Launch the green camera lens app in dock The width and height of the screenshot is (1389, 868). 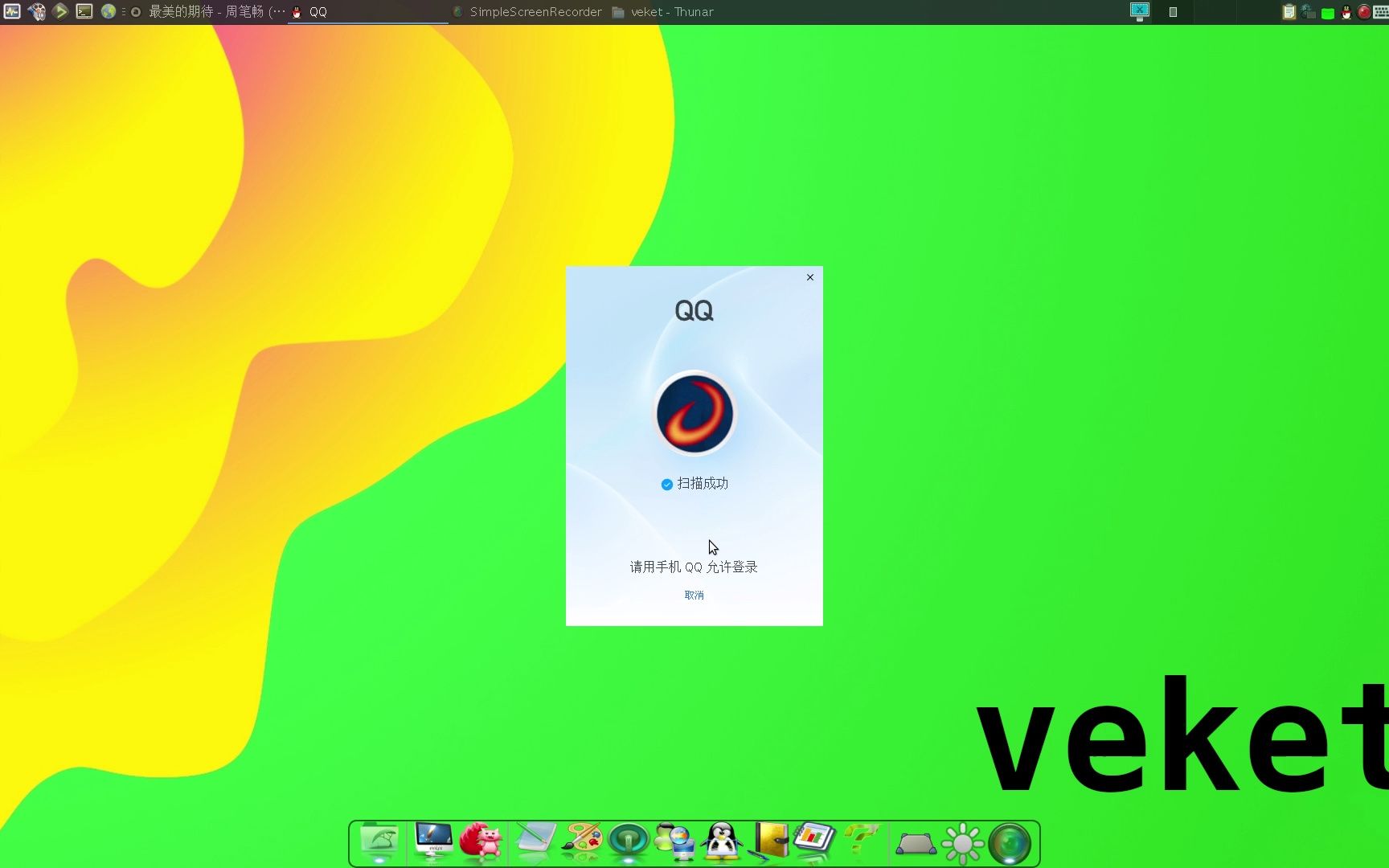[1010, 844]
